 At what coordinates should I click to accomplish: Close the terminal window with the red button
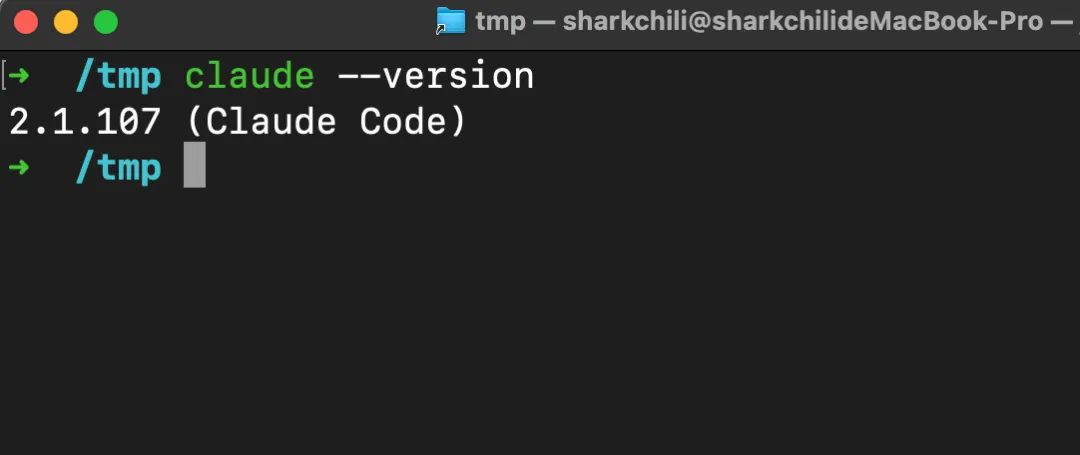(26, 22)
